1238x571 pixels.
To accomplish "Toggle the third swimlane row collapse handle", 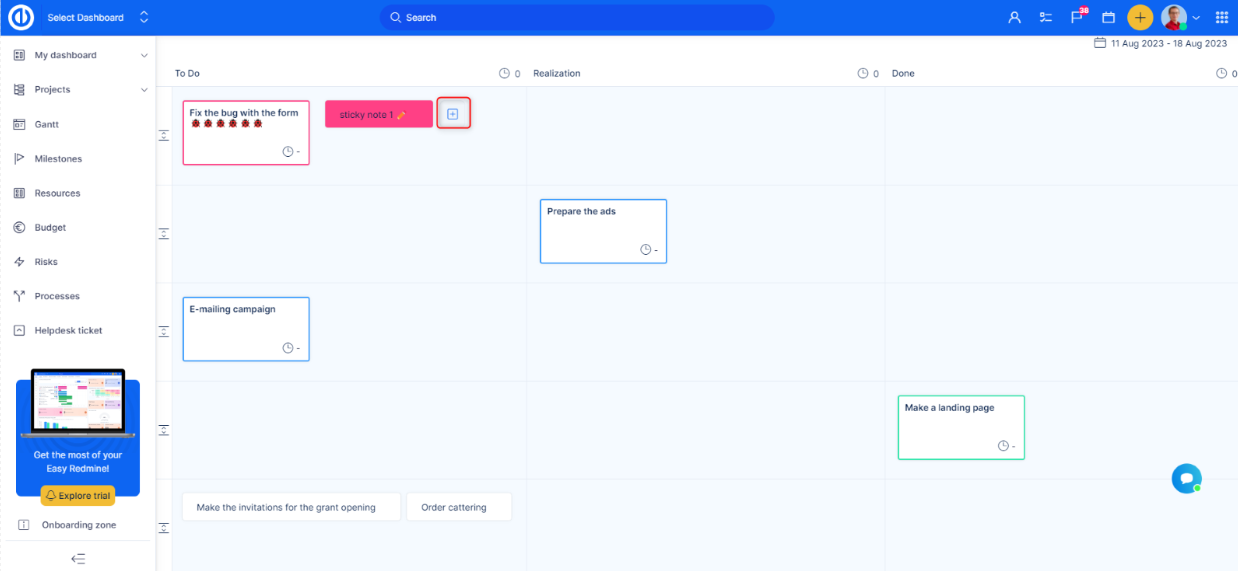I will pyautogui.click(x=164, y=331).
